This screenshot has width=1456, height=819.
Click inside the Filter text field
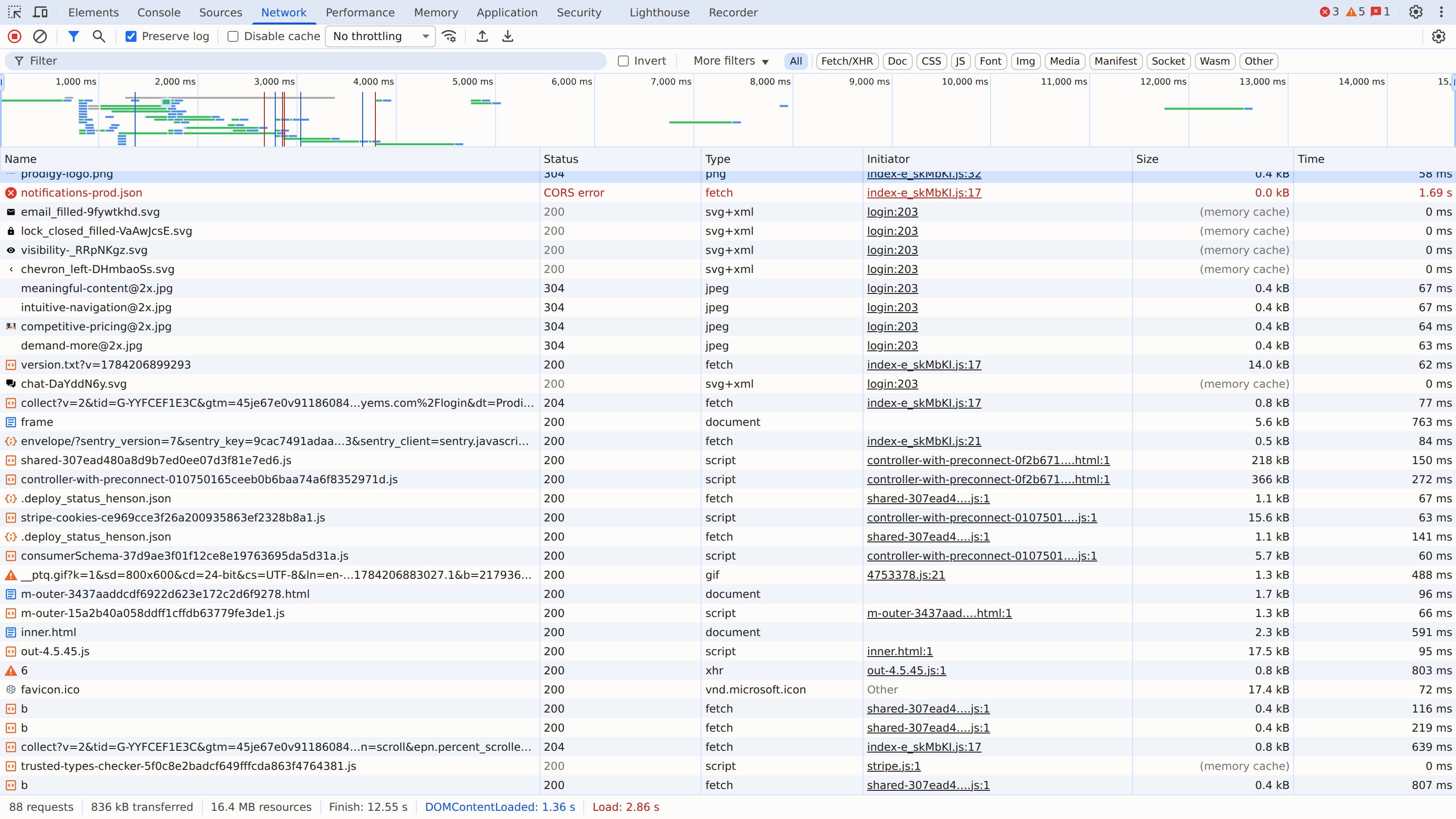(306, 61)
